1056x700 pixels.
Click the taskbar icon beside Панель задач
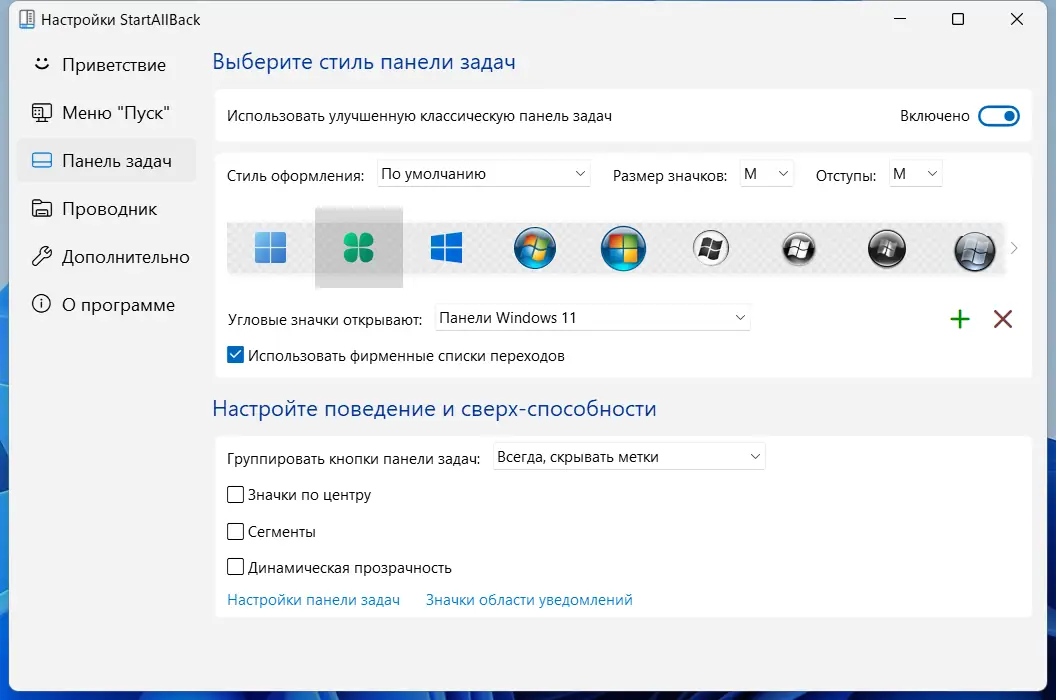pyautogui.click(x=42, y=160)
